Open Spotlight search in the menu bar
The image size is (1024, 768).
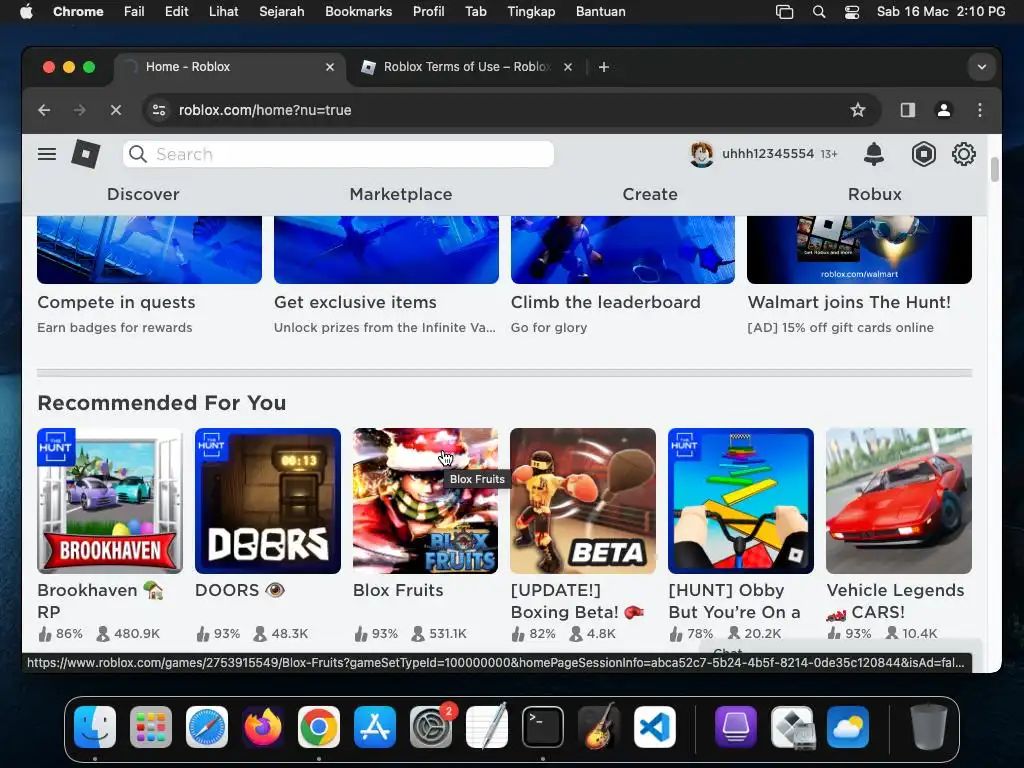(818, 12)
